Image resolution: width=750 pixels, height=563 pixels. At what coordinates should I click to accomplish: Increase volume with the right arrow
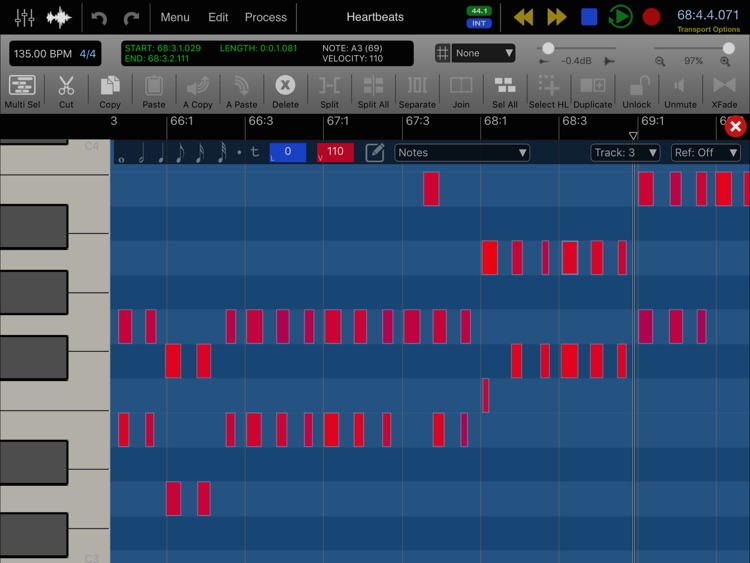609,61
